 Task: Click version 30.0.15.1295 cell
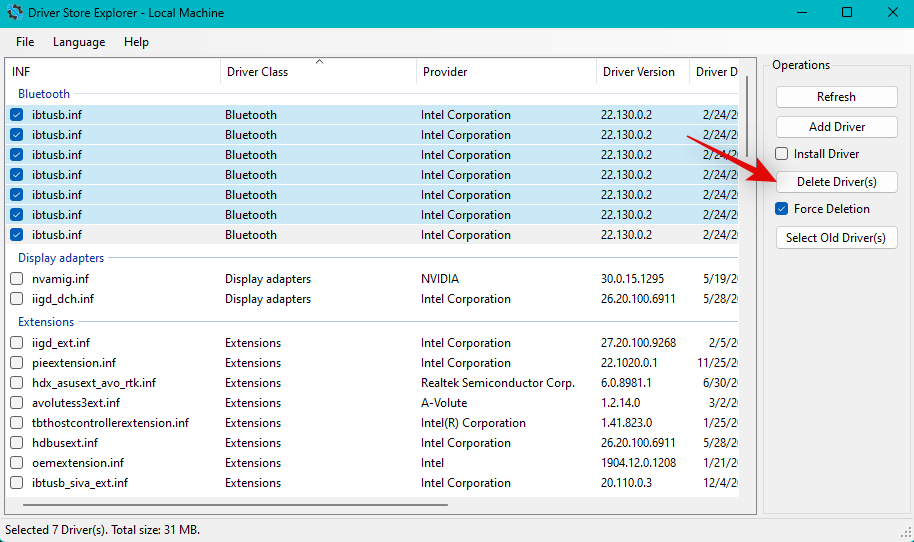click(632, 279)
